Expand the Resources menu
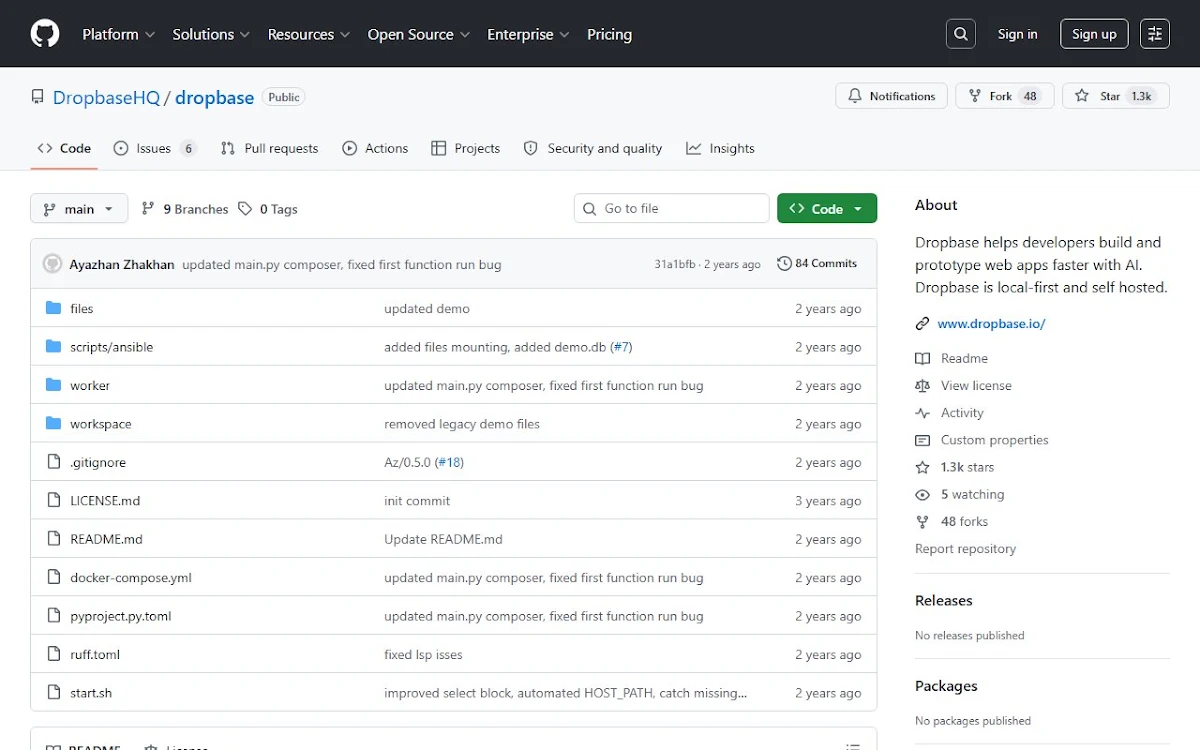1200x750 pixels. 309,34
